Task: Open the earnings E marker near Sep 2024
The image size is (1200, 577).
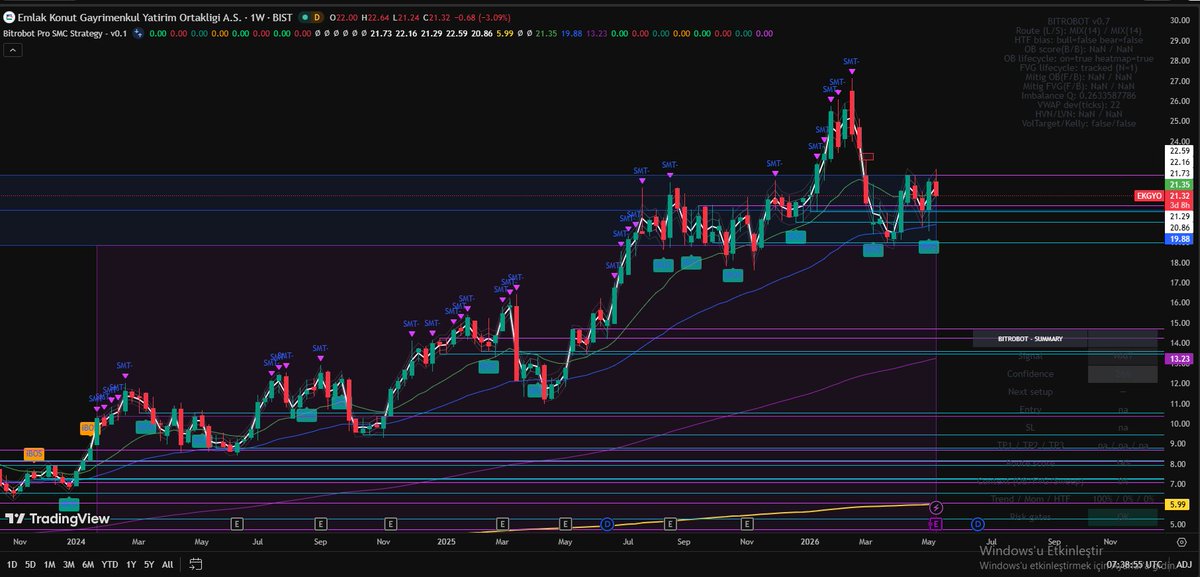Action: coord(321,523)
